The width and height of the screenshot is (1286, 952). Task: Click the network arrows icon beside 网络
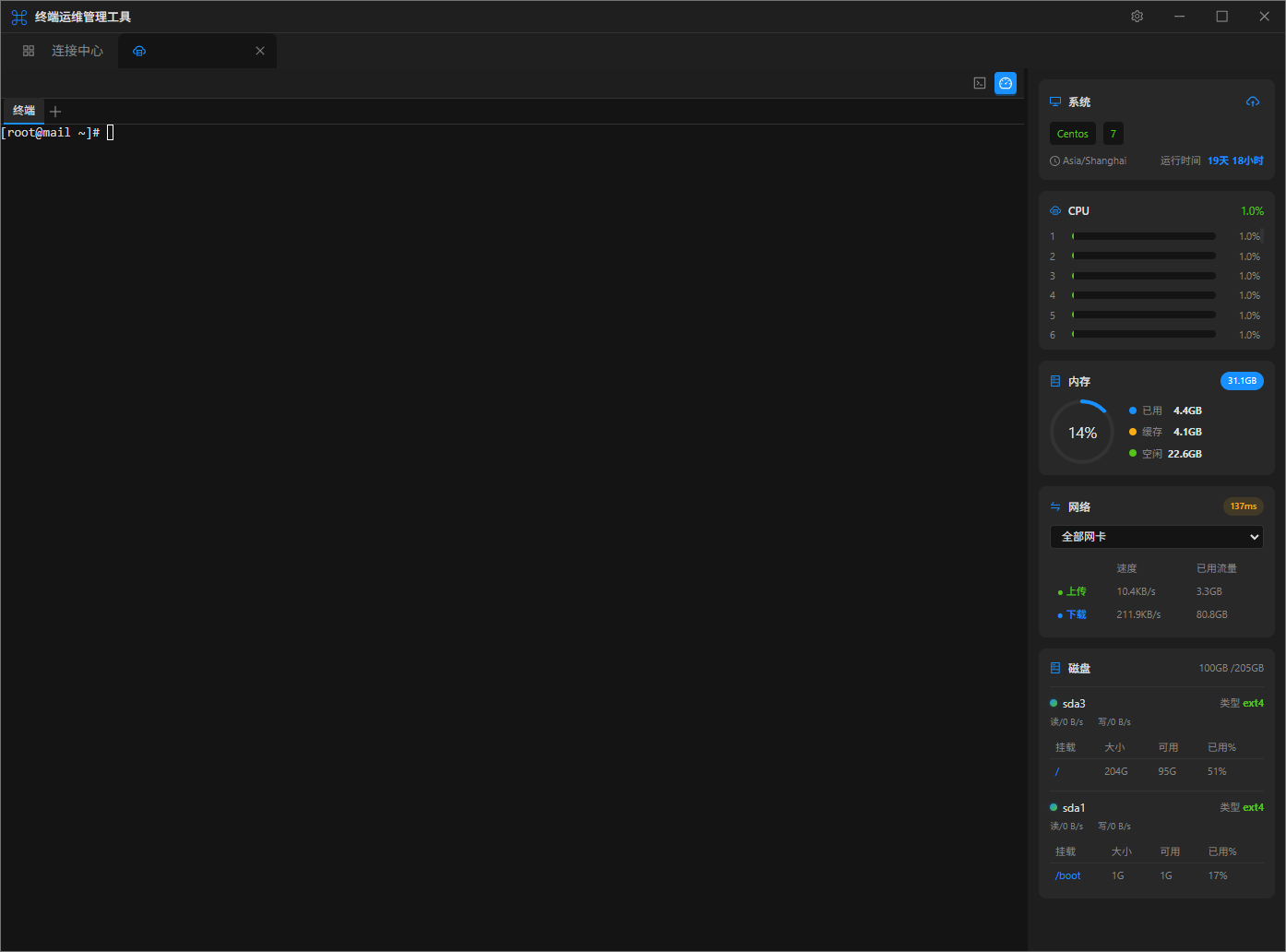(x=1055, y=506)
